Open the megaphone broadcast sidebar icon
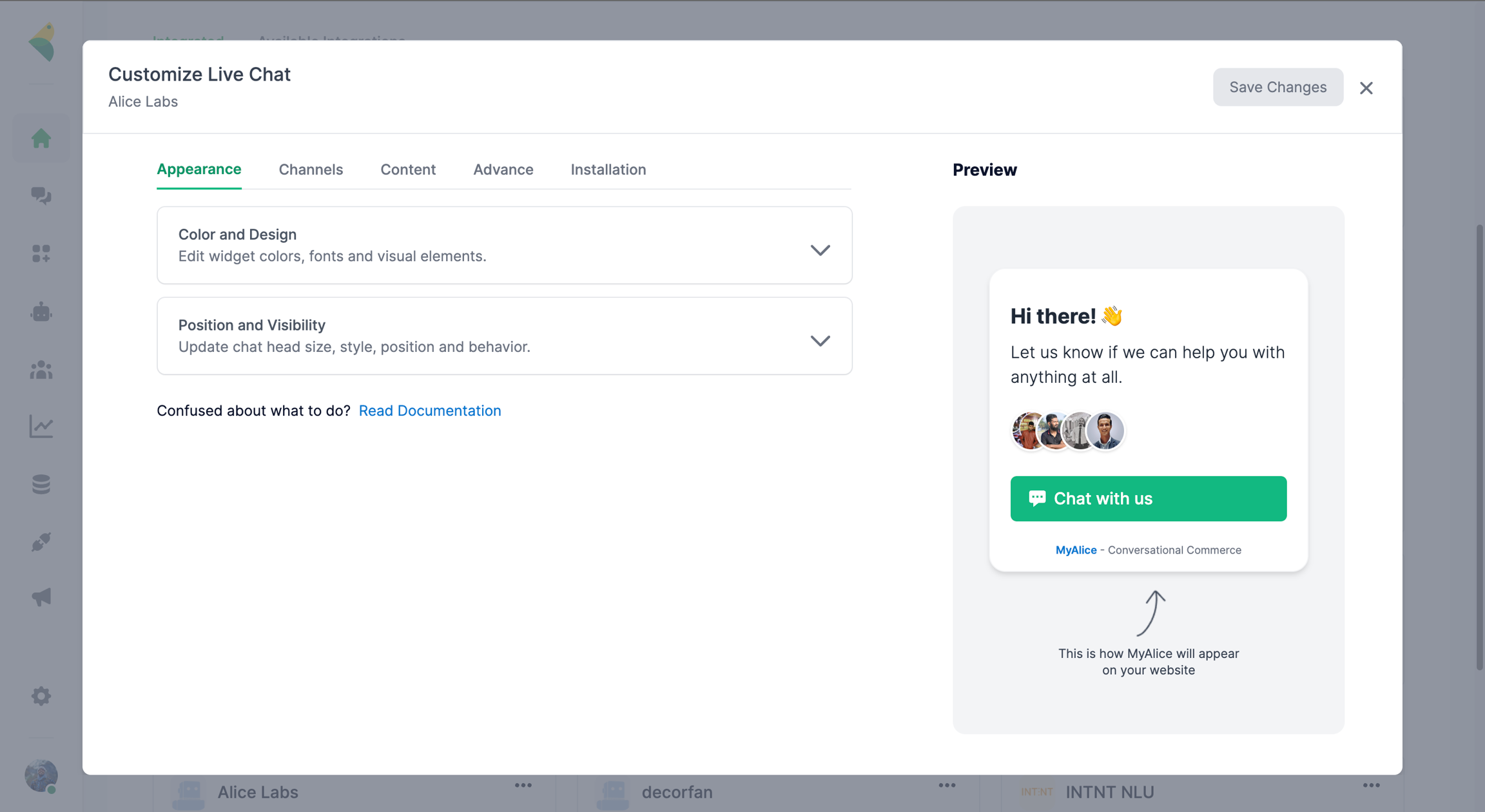Screen dimensions: 1485x812 click(41, 597)
